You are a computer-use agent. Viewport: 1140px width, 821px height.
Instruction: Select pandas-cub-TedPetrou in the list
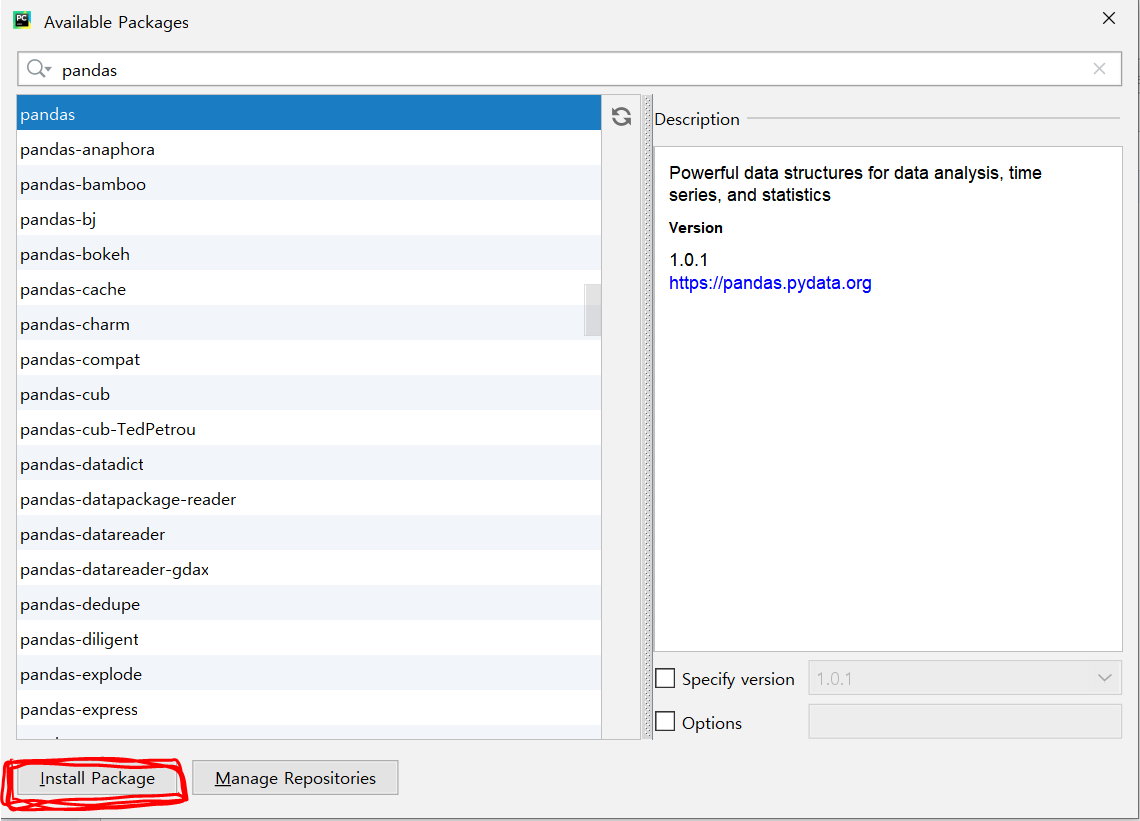pyautogui.click(x=309, y=428)
